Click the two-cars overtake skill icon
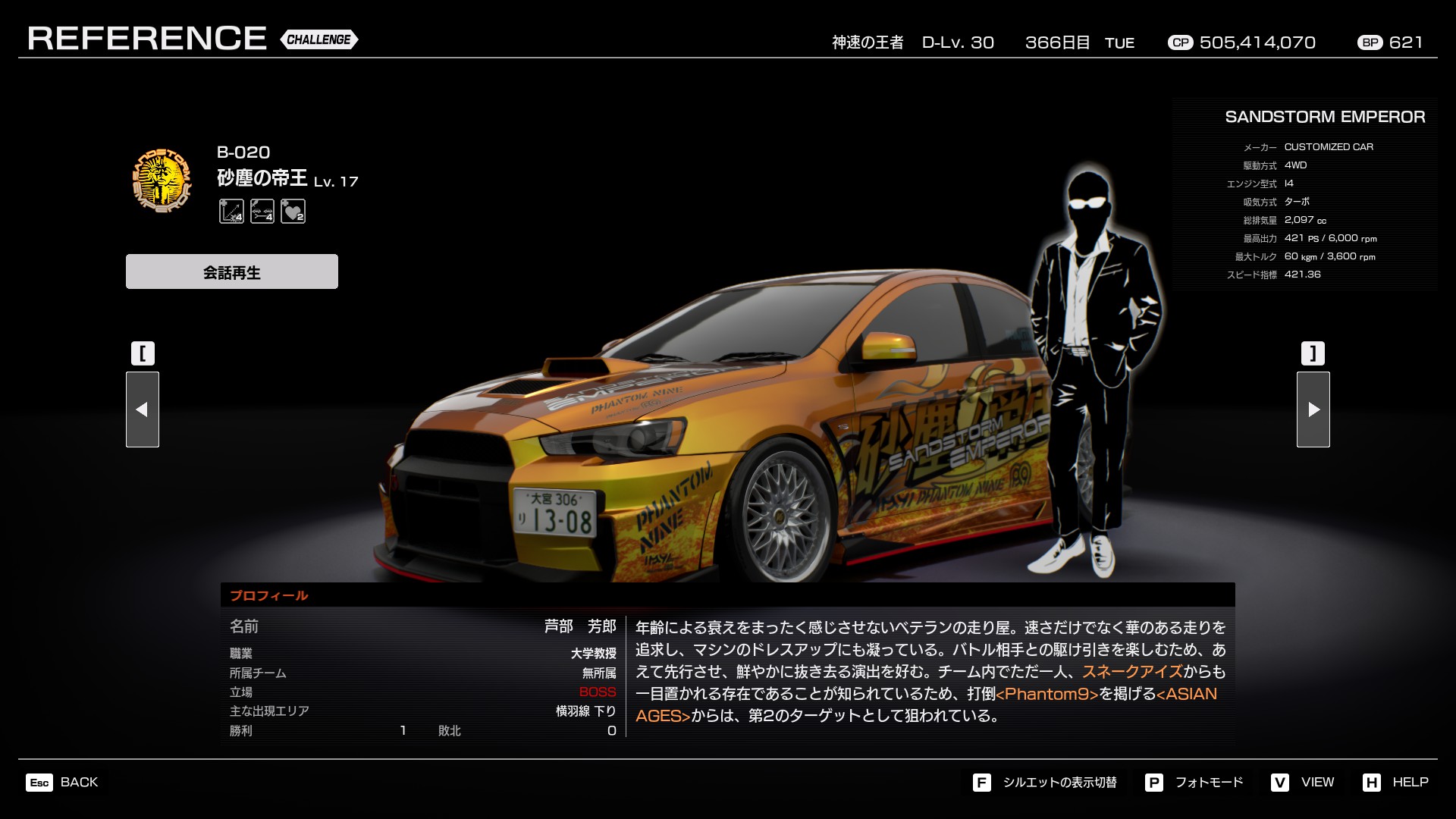 point(262,212)
